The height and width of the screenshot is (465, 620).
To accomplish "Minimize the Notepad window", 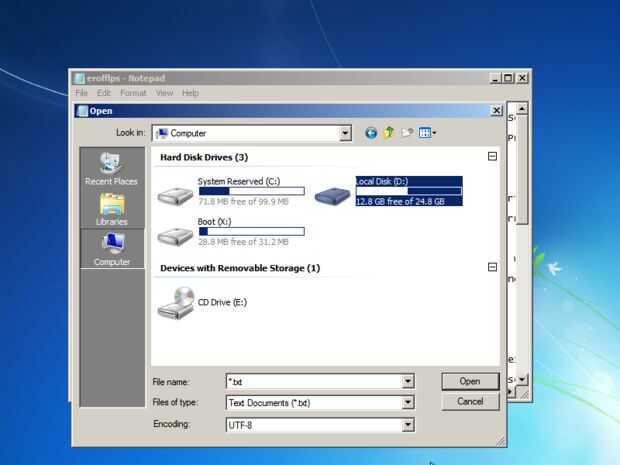I will (x=495, y=78).
